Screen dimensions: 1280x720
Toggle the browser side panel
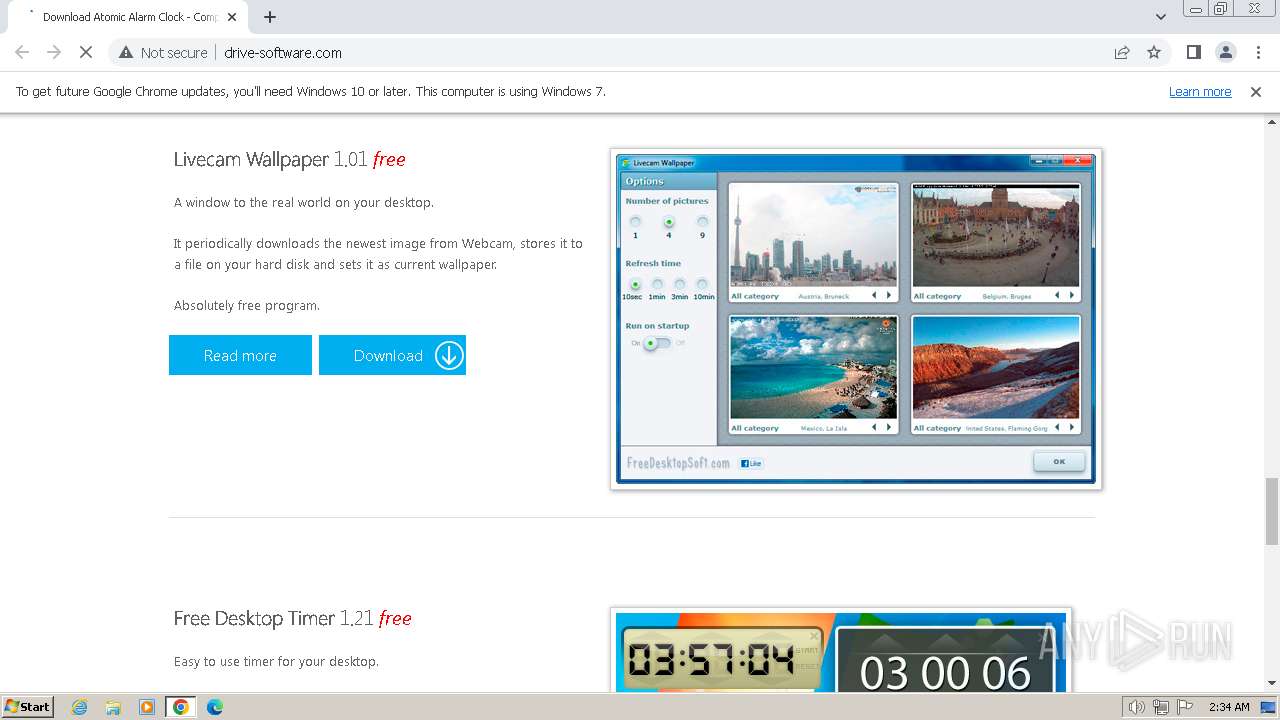click(1193, 52)
